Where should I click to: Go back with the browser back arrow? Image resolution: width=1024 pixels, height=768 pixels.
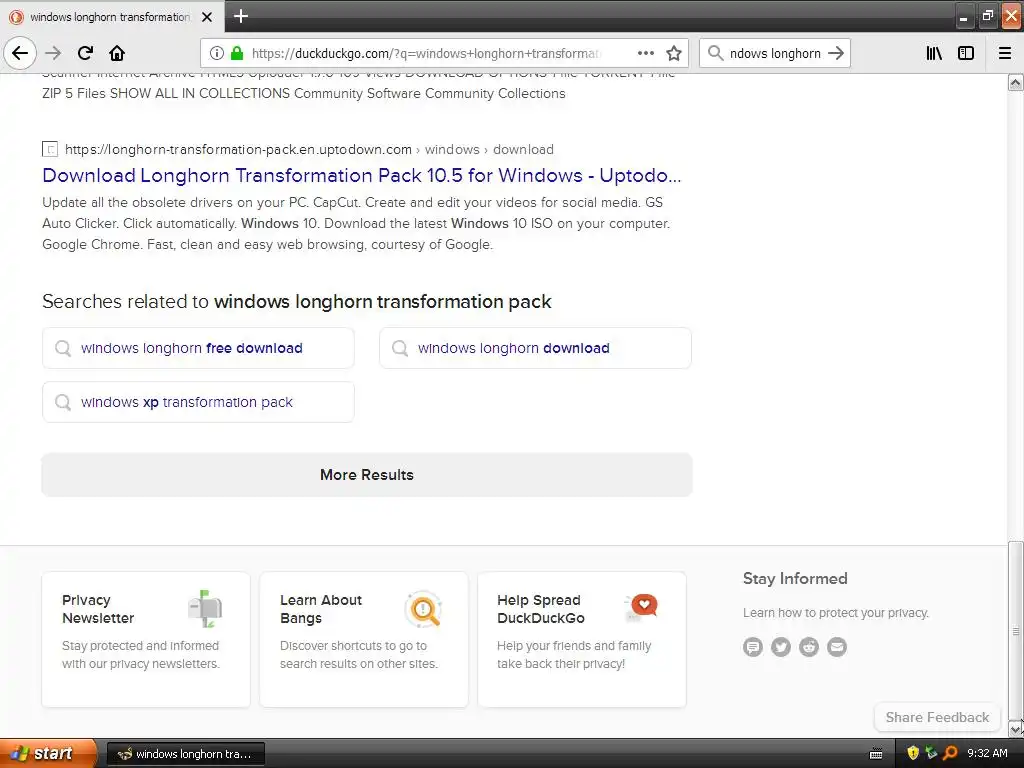point(20,53)
